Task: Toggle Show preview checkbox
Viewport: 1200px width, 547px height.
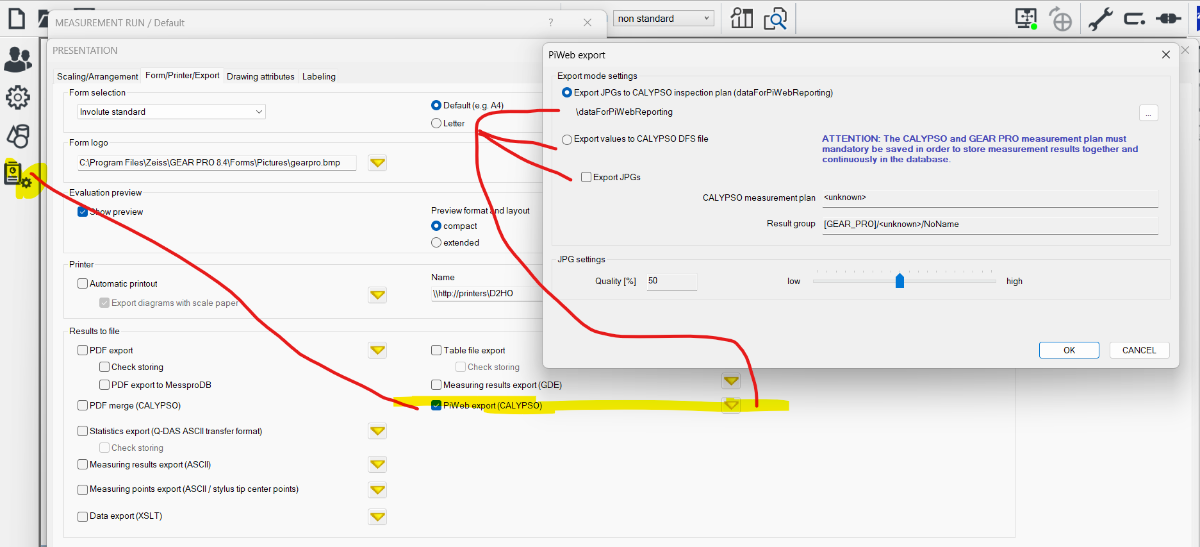Action: pyautogui.click(x=83, y=212)
